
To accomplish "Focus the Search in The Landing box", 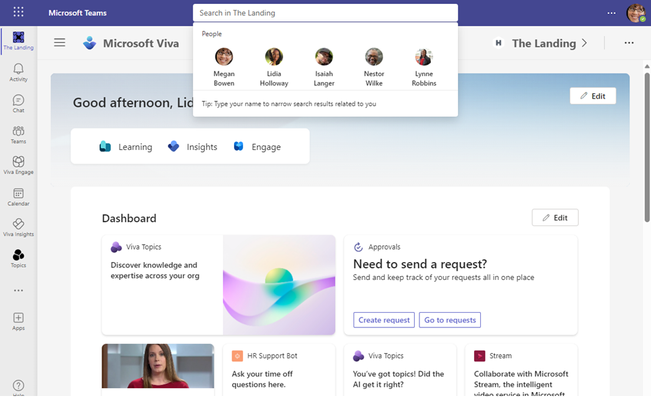I will (325, 13).
